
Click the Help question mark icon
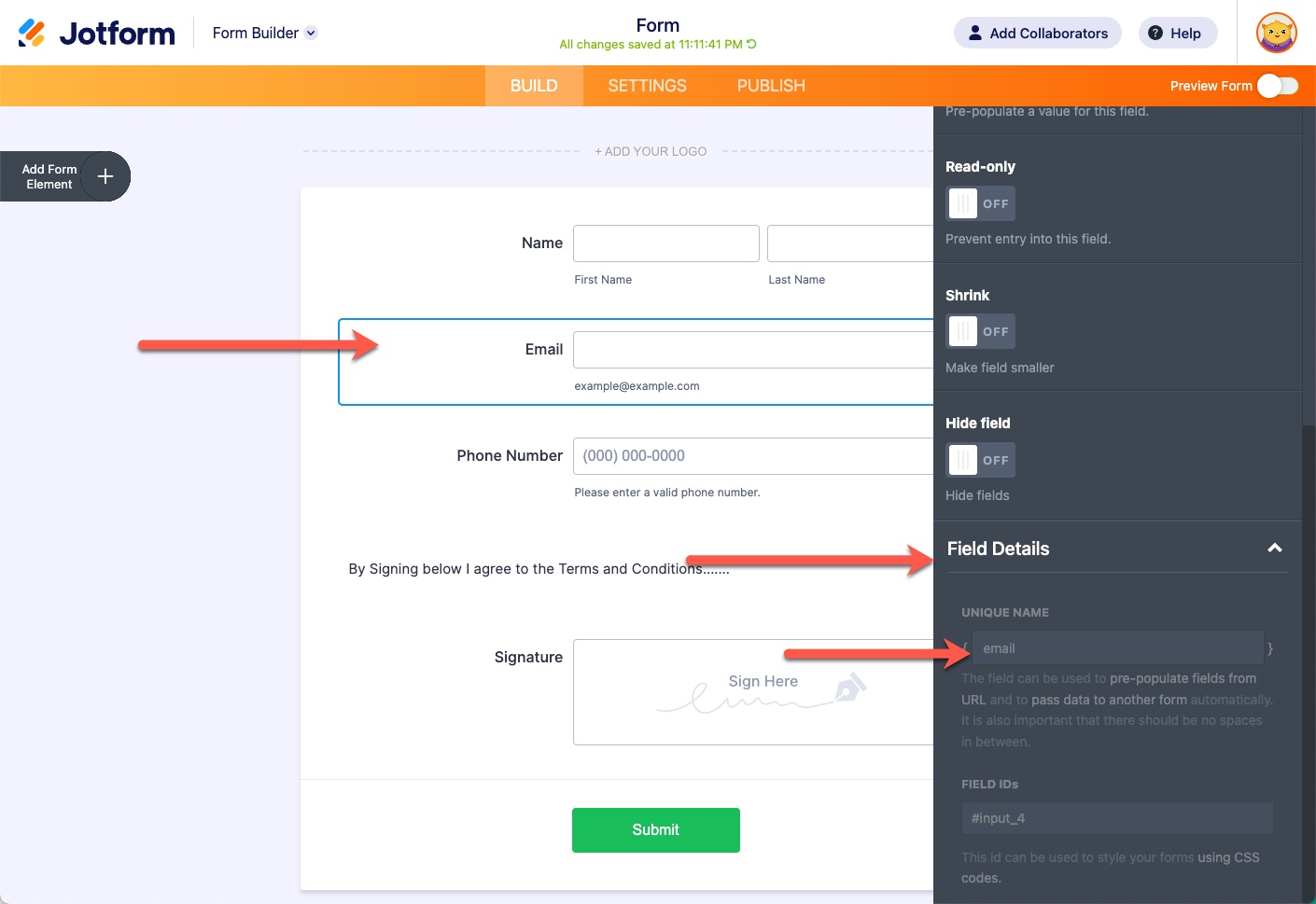click(x=1155, y=33)
